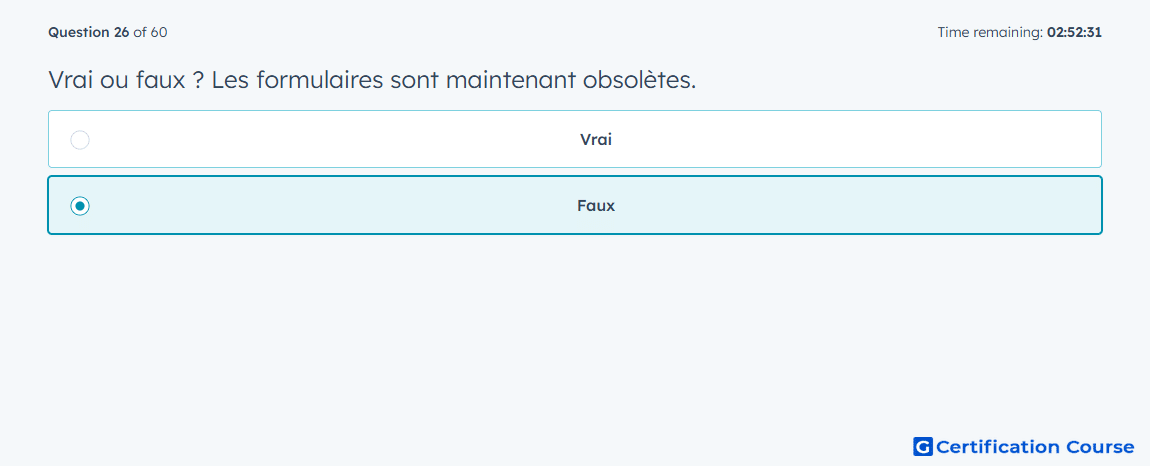This screenshot has width=1150, height=466.
Task: Click the "Vrai ou faux ?" question prefix
Action: tap(125, 79)
